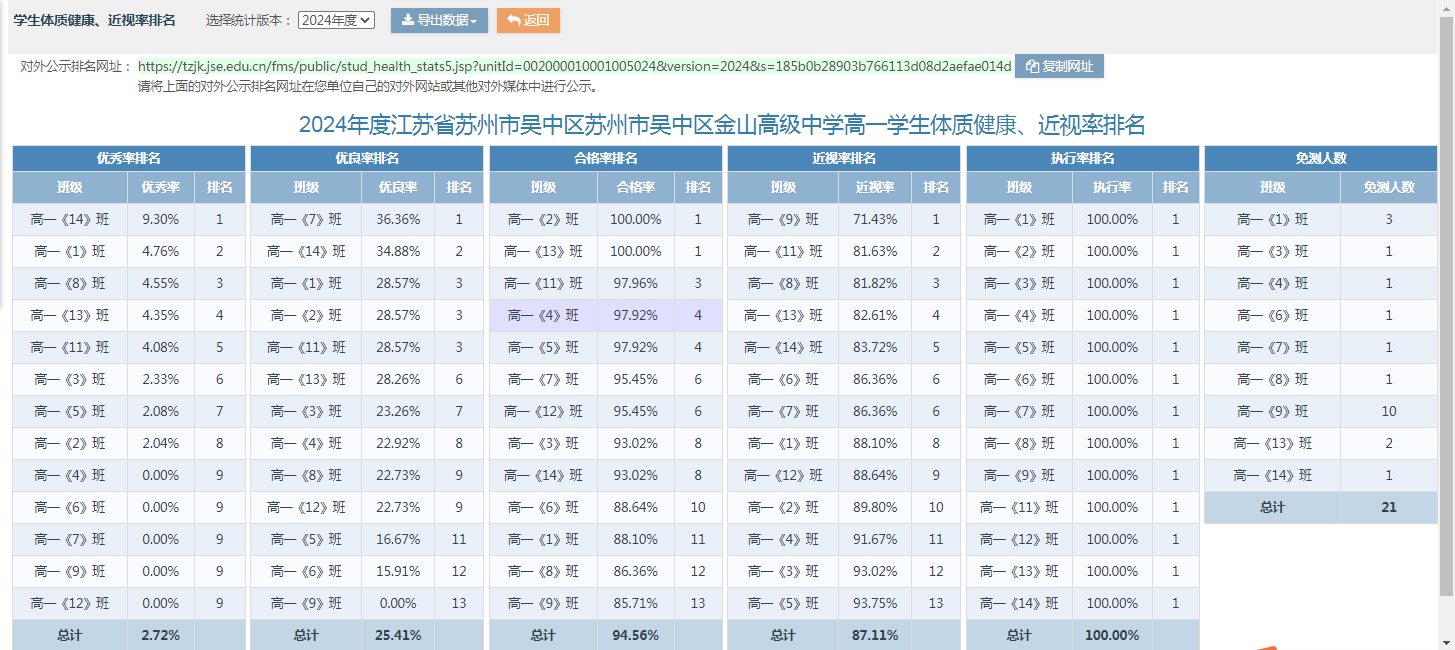Expand the 导出数据 dropdown caret
1455x650 pixels.
(473, 21)
